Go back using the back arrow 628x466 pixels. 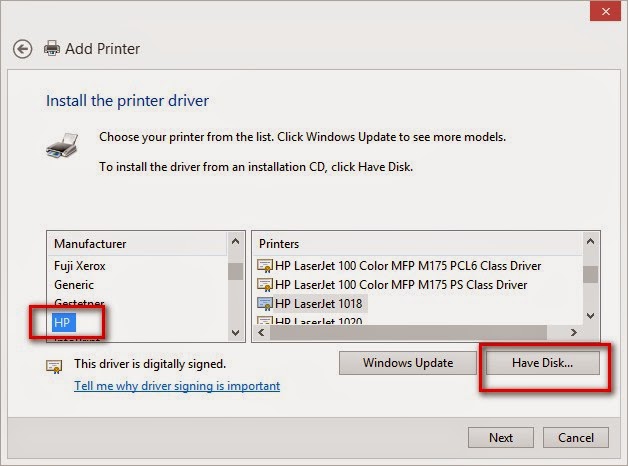(22, 49)
